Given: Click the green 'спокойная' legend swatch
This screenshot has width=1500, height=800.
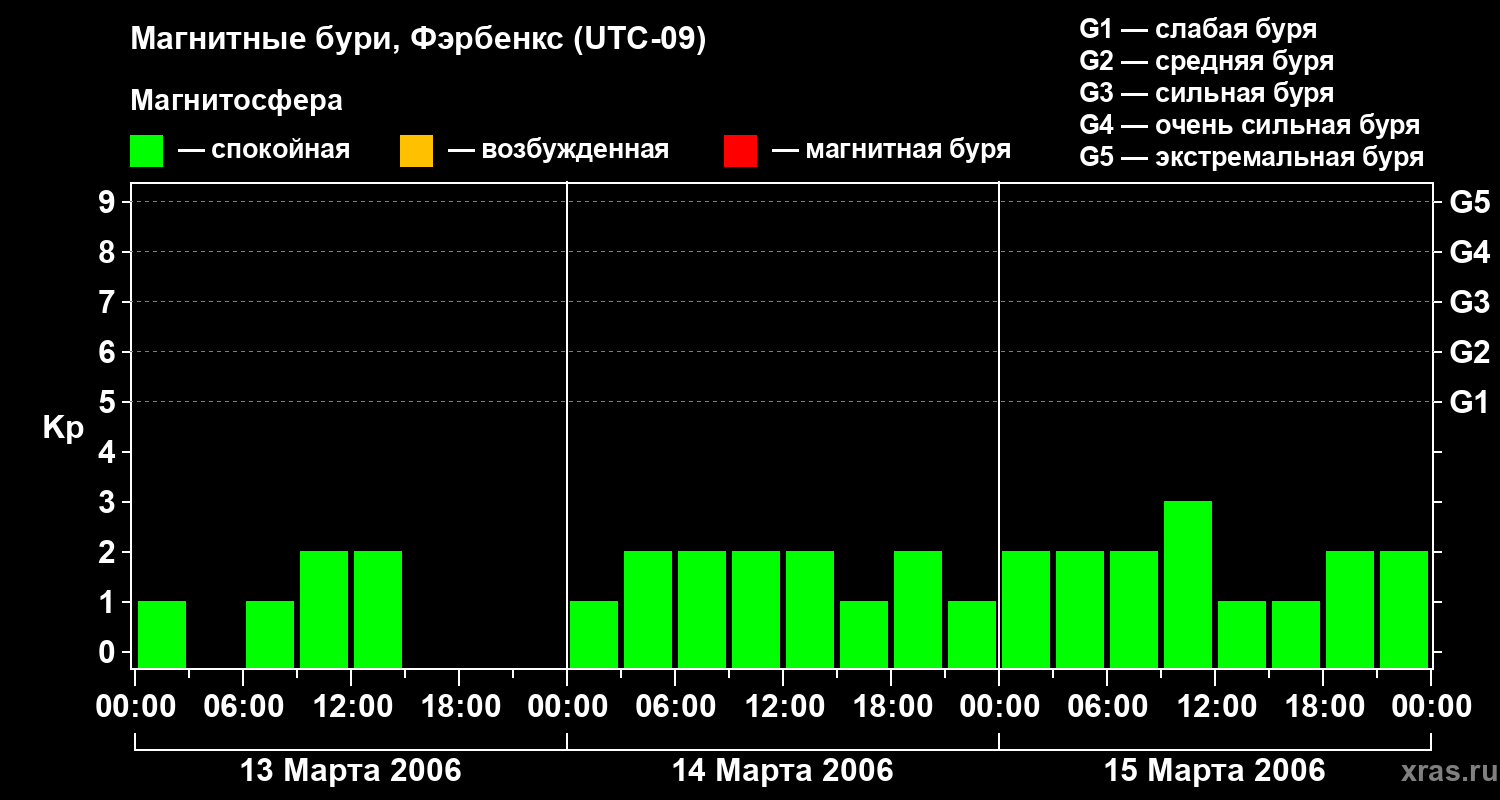Looking at the screenshot, I should coord(147,151).
